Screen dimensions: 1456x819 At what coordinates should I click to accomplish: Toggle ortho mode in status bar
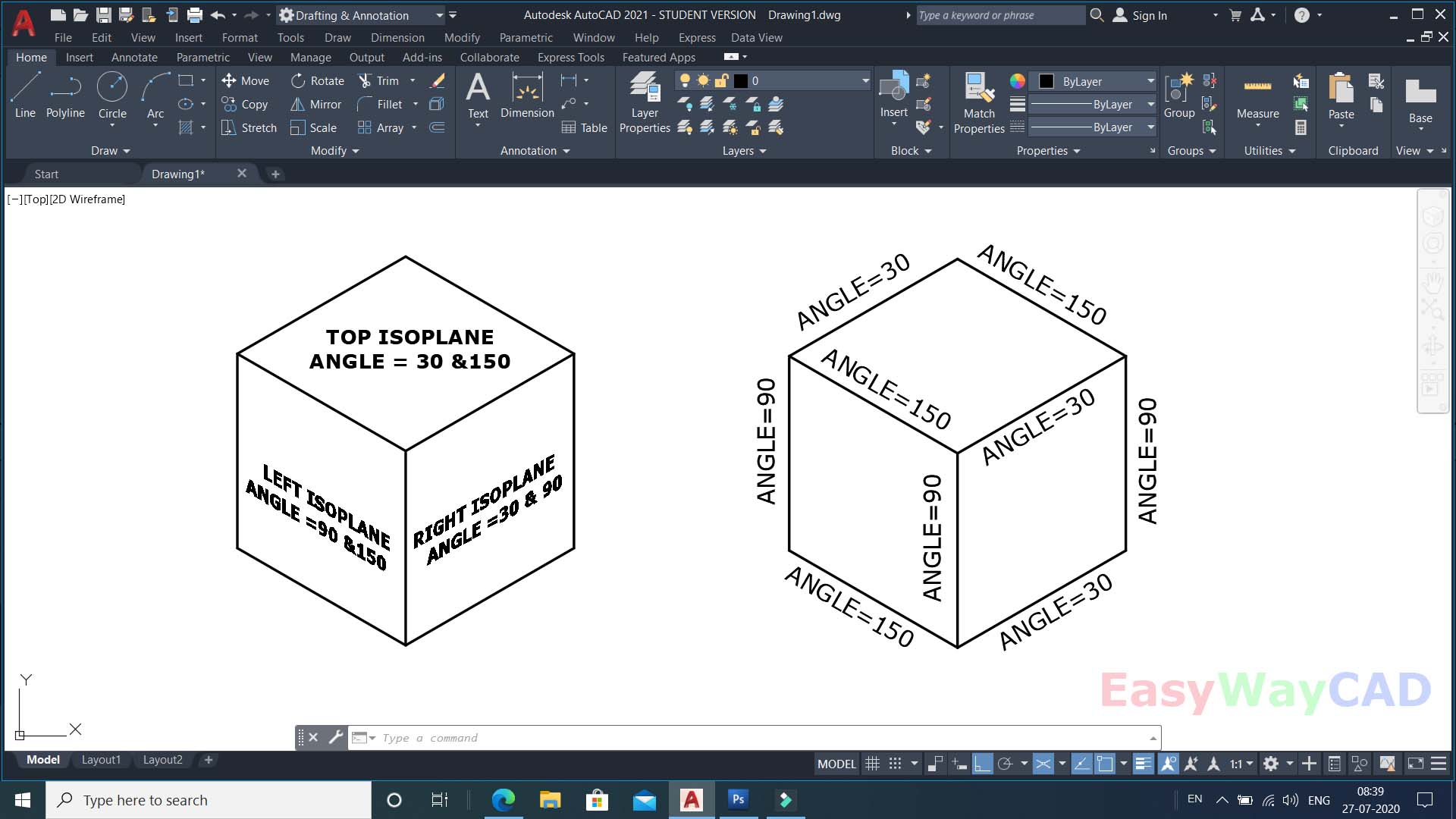pos(982,764)
